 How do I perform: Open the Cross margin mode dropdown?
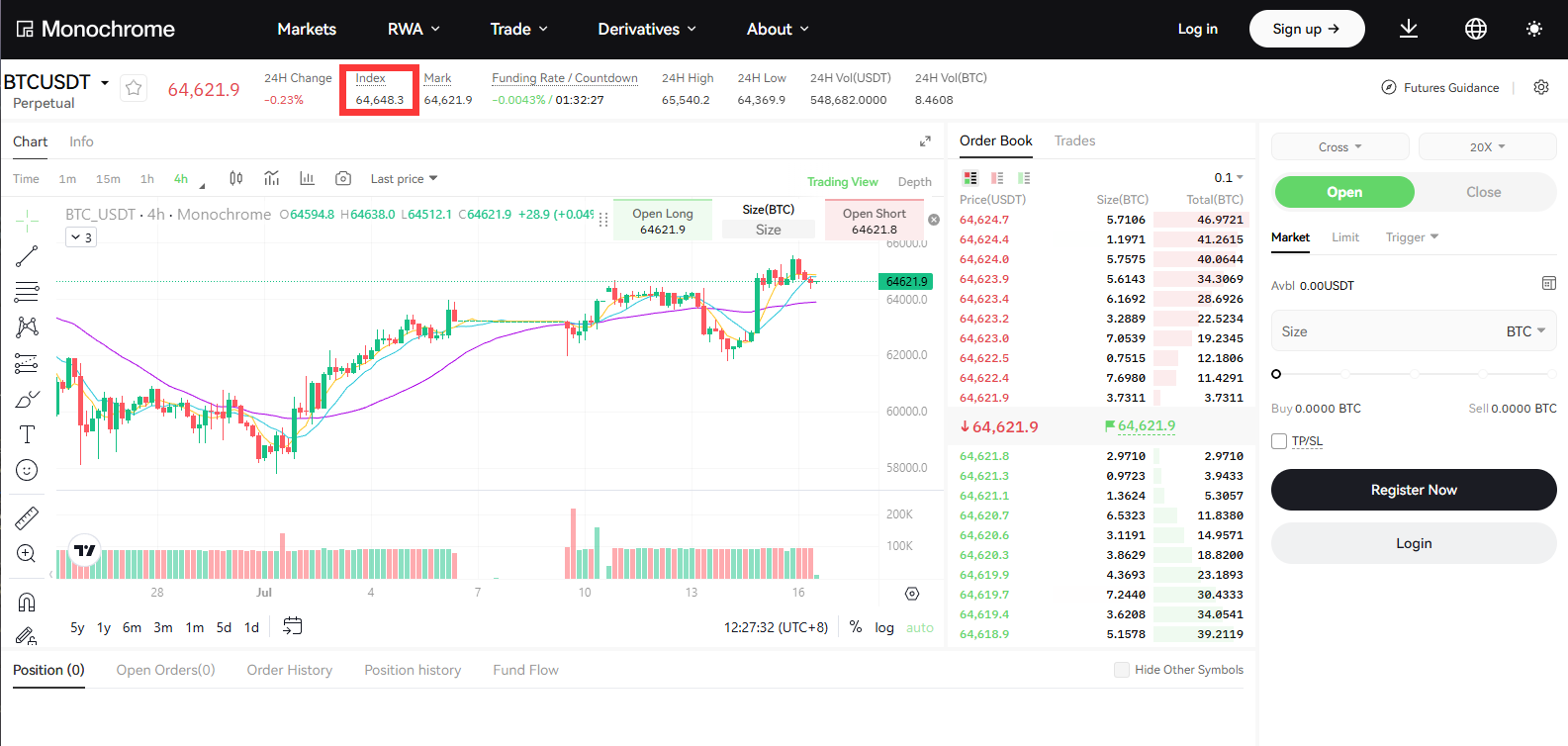(1340, 146)
